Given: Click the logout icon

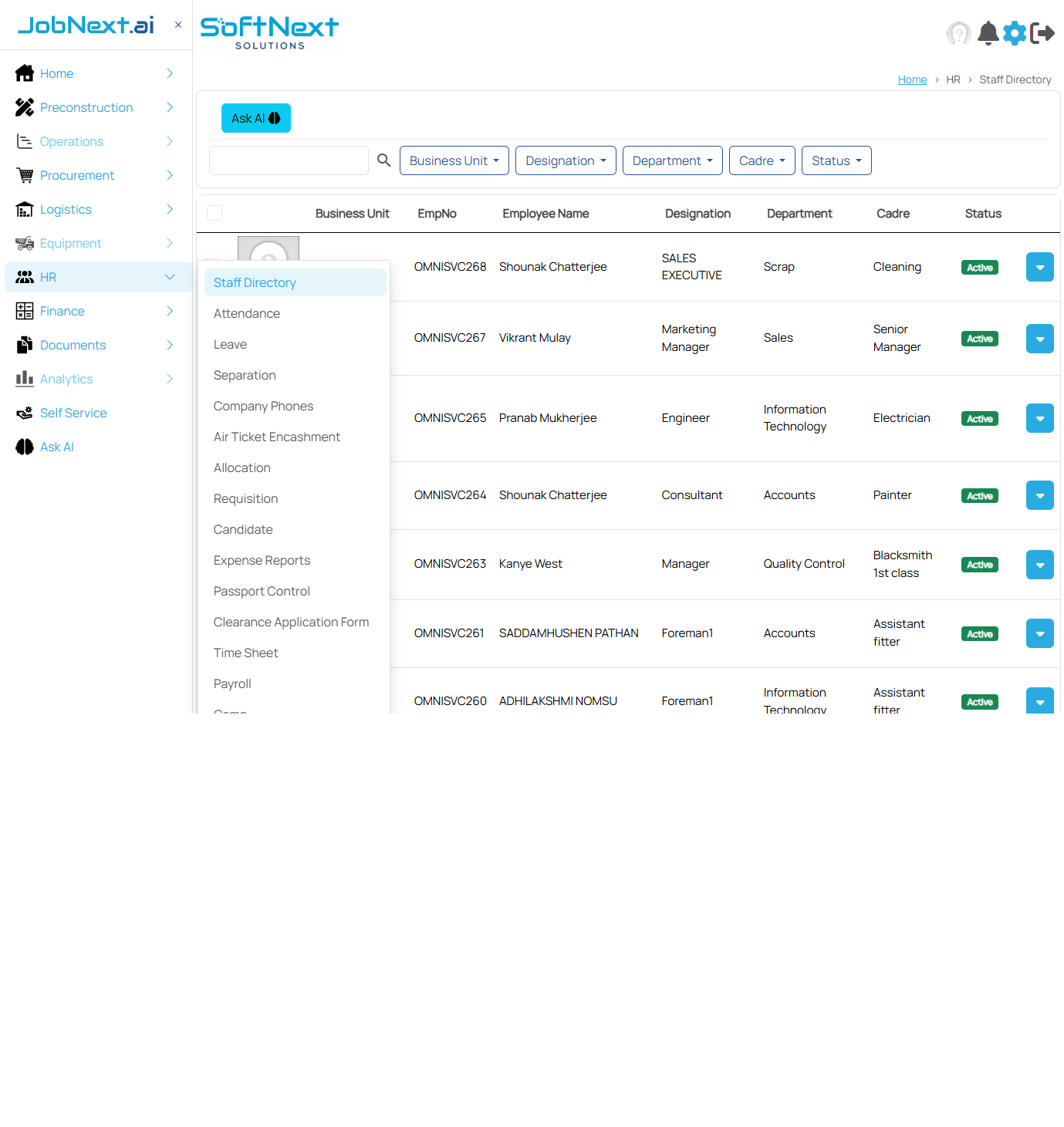Looking at the screenshot, I should 1043,33.
